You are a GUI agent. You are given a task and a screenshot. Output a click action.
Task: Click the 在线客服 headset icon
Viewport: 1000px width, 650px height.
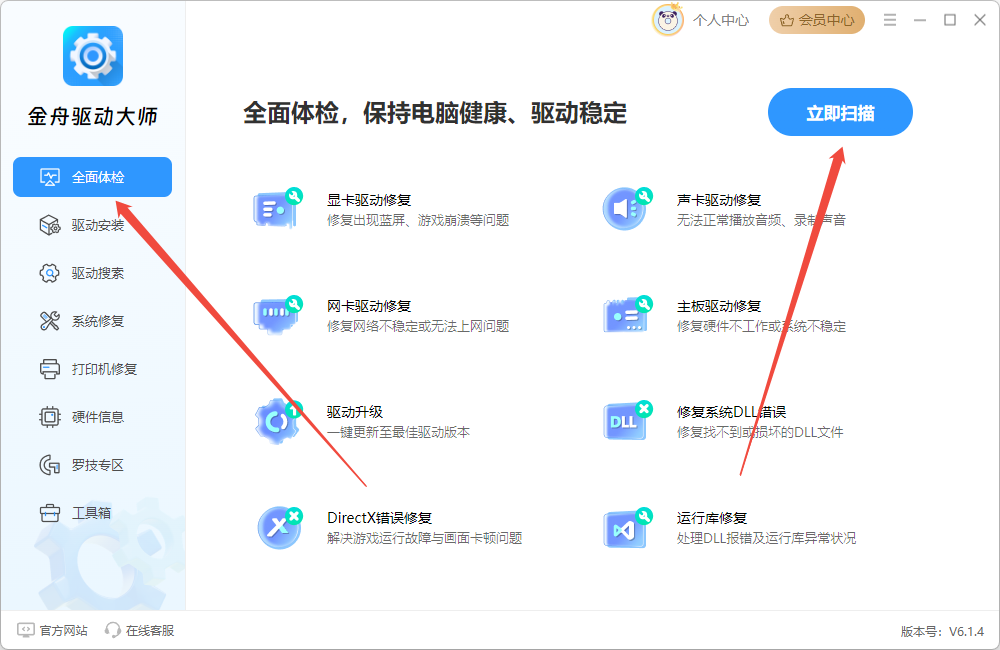pyautogui.click(x=113, y=630)
